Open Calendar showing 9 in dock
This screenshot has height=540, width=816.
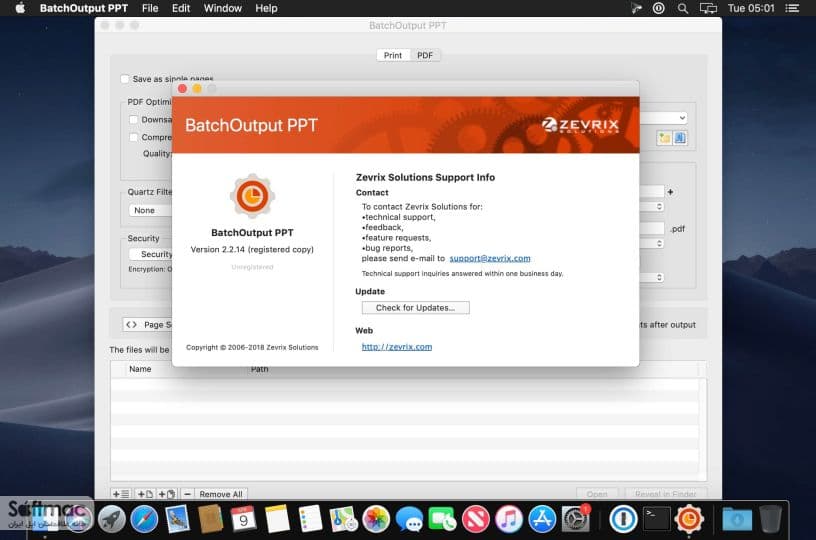pos(243,519)
